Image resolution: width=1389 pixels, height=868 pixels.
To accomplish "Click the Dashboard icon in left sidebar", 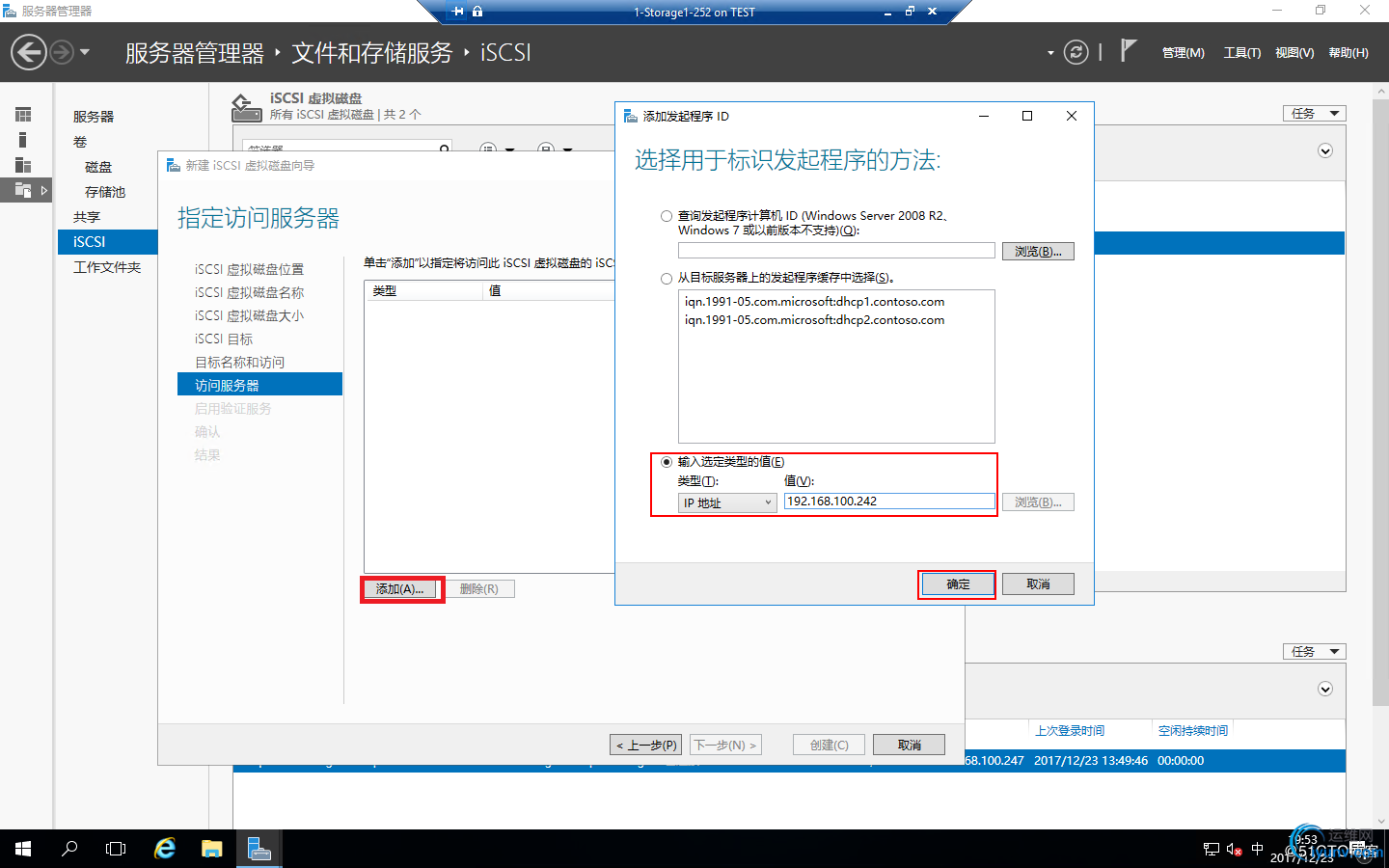I will pos(23,115).
